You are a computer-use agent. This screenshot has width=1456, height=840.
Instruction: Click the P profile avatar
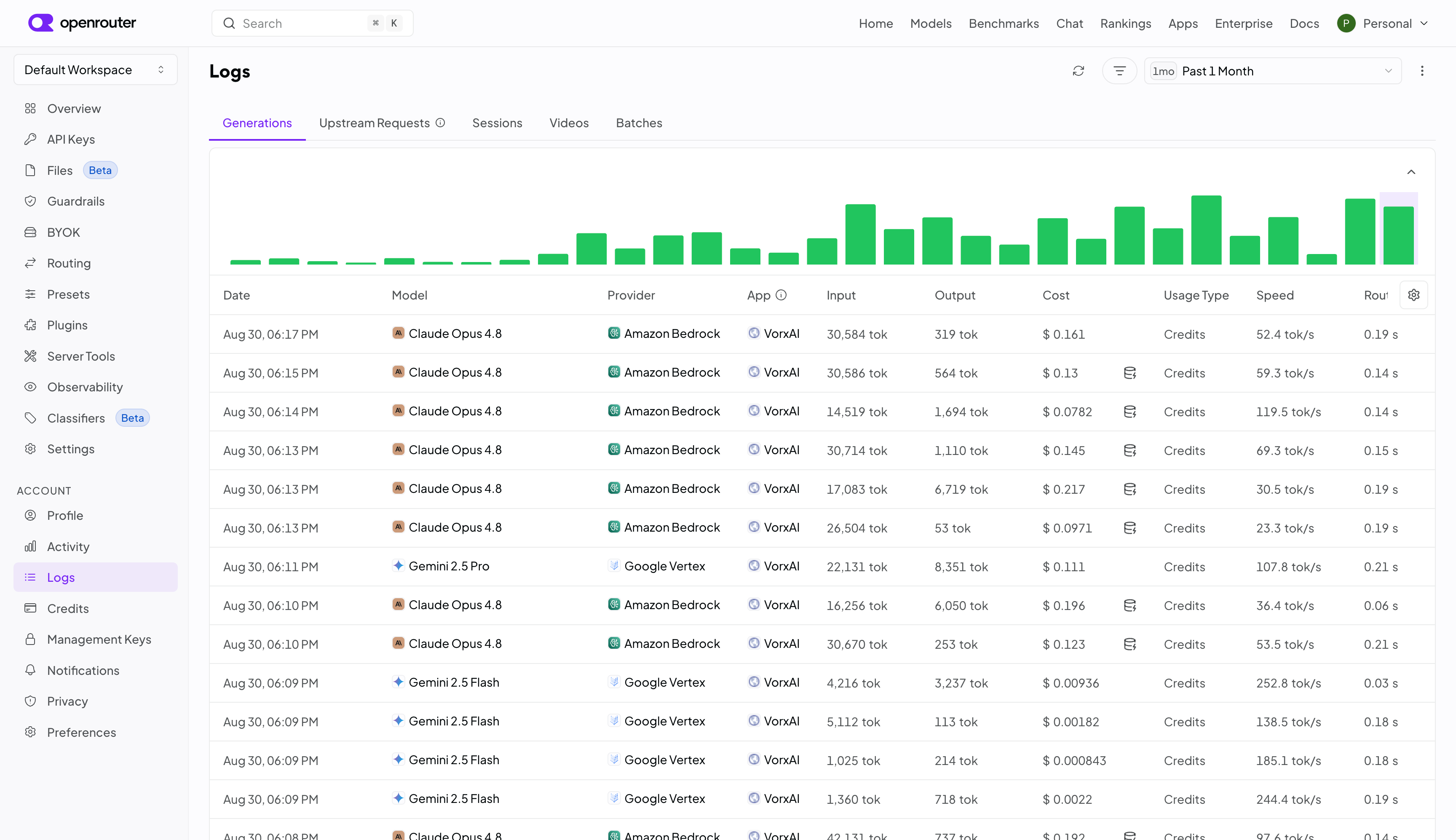pos(1346,23)
